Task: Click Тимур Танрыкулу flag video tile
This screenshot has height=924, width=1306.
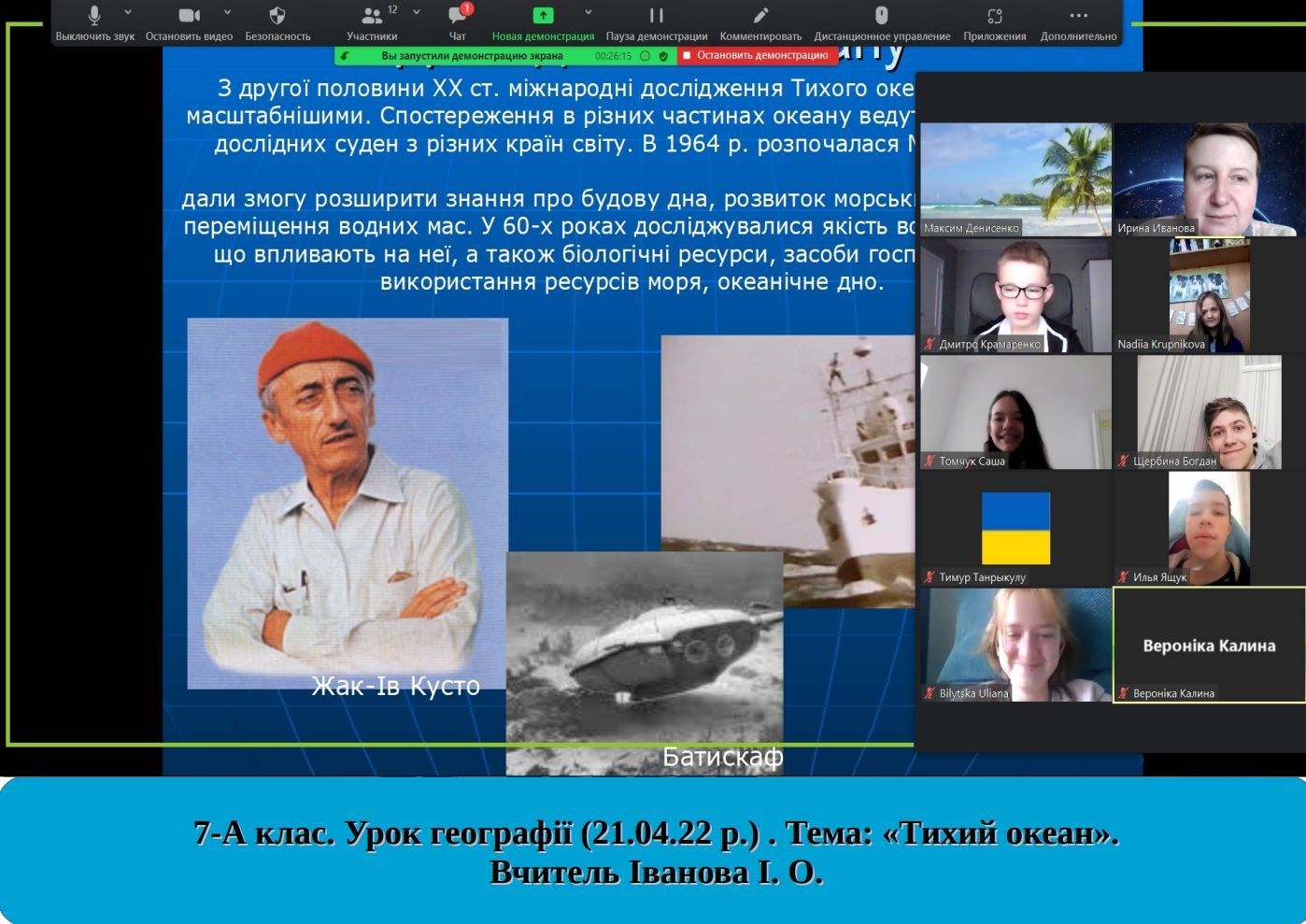Action: (x=1015, y=529)
